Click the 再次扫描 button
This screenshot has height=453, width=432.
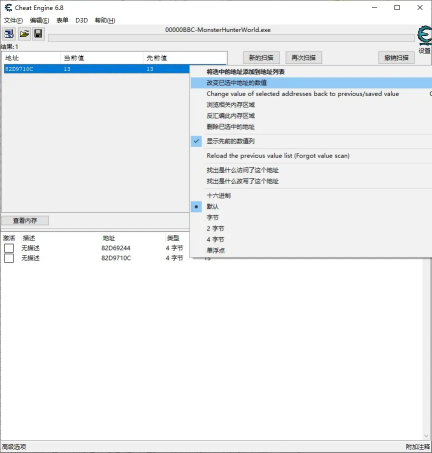[303, 58]
